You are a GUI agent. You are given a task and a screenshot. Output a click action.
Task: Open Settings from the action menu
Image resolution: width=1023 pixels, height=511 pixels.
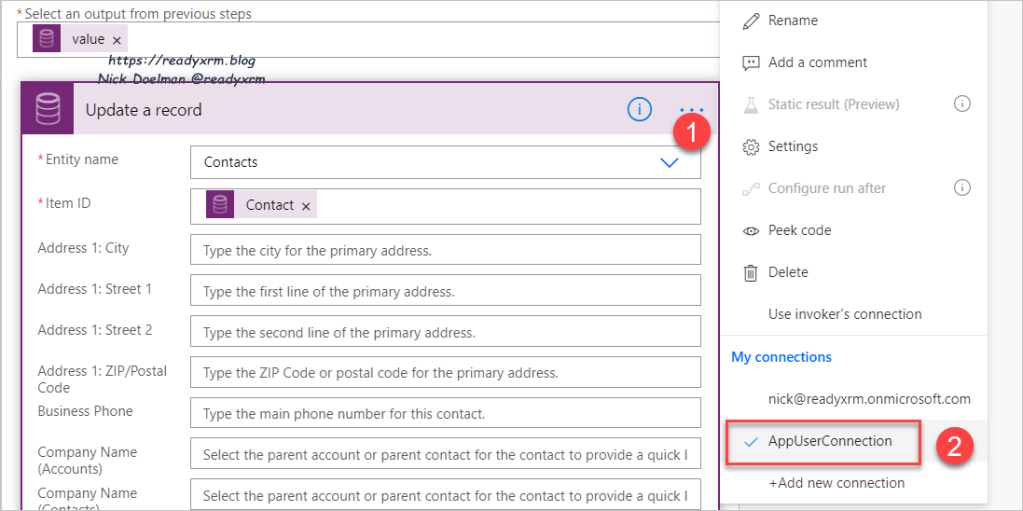(x=792, y=146)
